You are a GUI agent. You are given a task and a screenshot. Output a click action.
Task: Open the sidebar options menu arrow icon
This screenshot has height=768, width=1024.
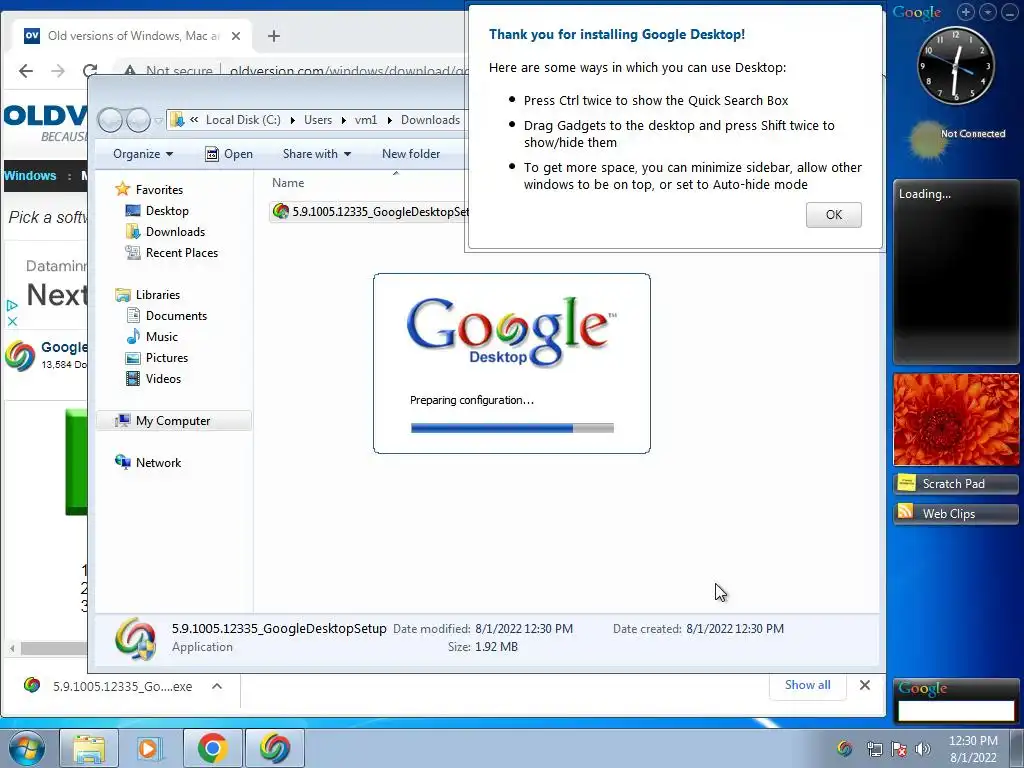(988, 12)
